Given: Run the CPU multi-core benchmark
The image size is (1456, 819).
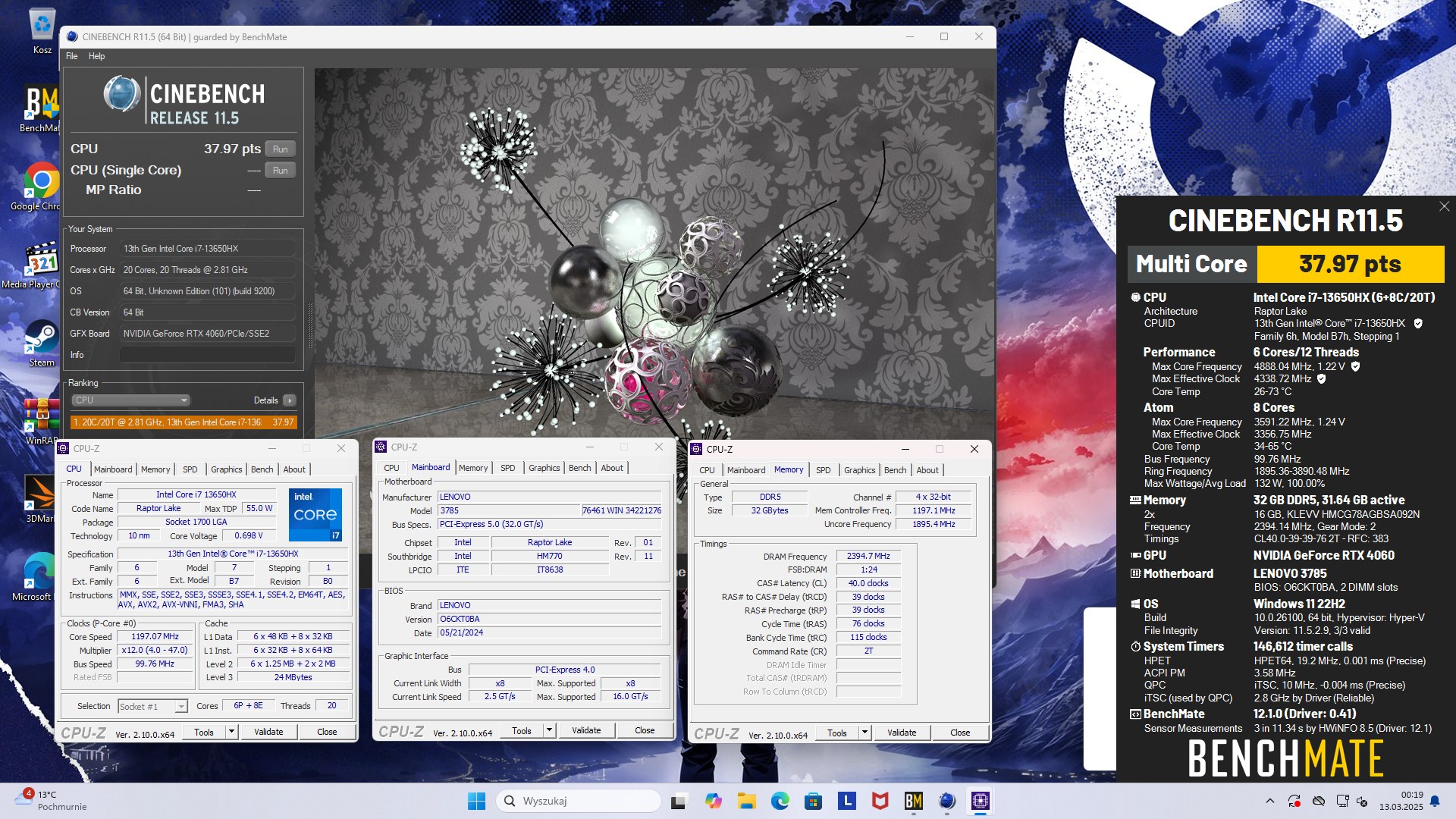Looking at the screenshot, I should coord(280,149).
